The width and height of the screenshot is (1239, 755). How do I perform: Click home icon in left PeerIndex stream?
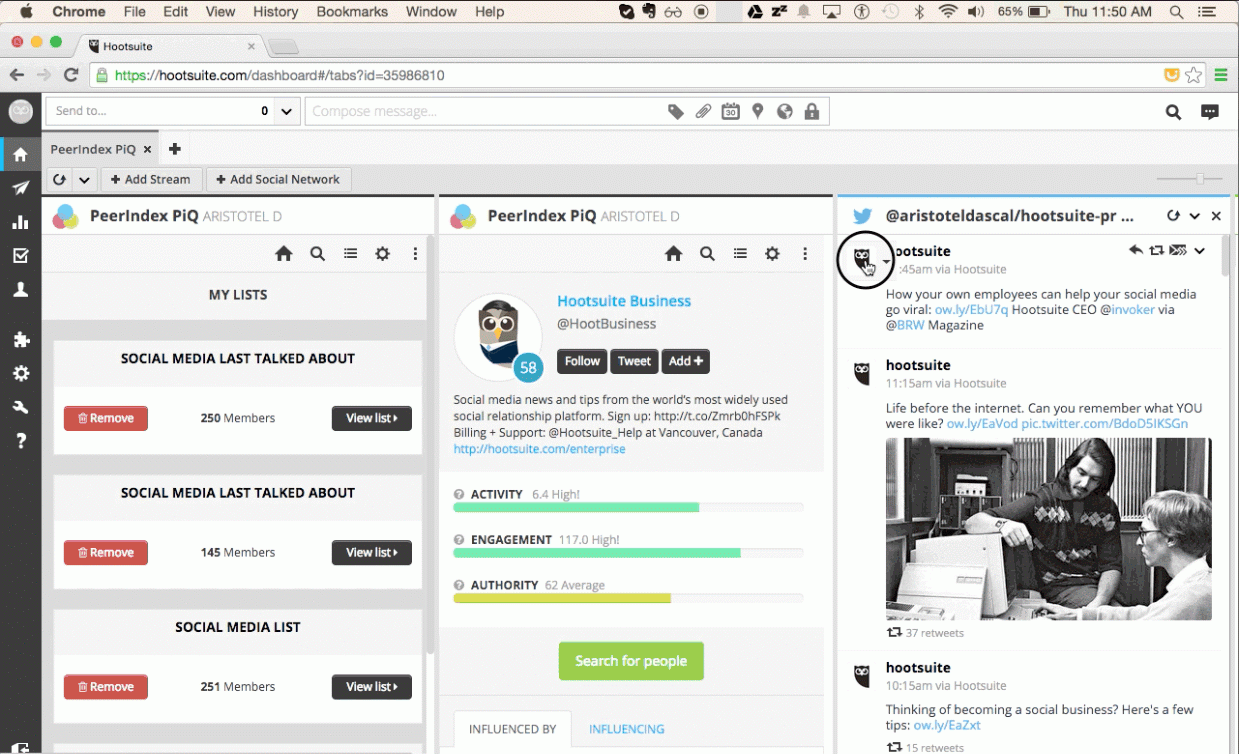point(284,254)
